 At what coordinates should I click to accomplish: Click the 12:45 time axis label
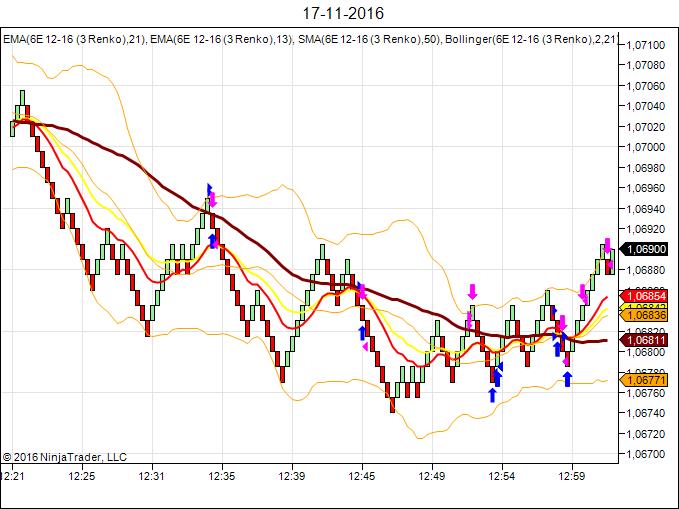click(x=362, y=476)
